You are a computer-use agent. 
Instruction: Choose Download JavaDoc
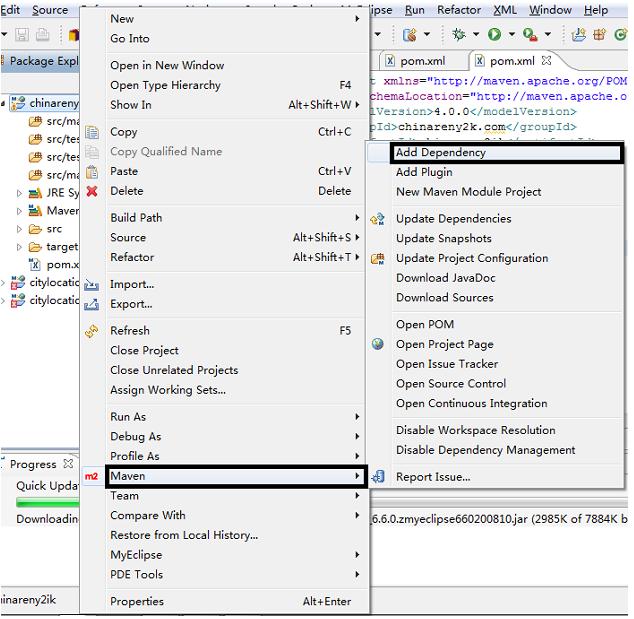tap(495, 278)
